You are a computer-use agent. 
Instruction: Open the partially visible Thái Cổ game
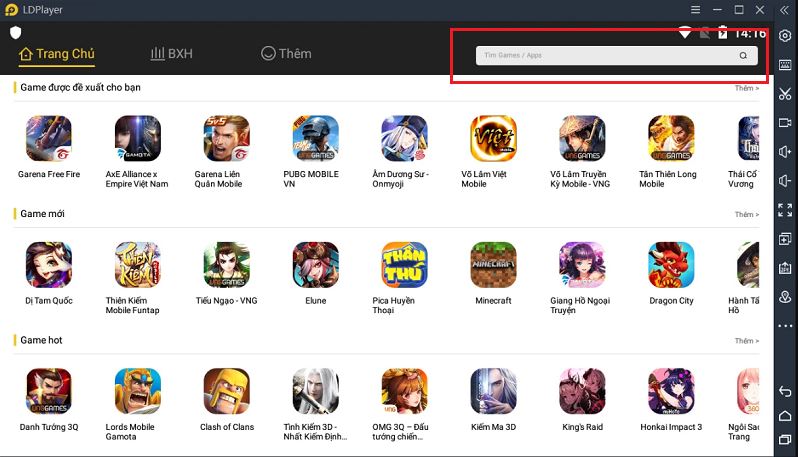[748, 138]
